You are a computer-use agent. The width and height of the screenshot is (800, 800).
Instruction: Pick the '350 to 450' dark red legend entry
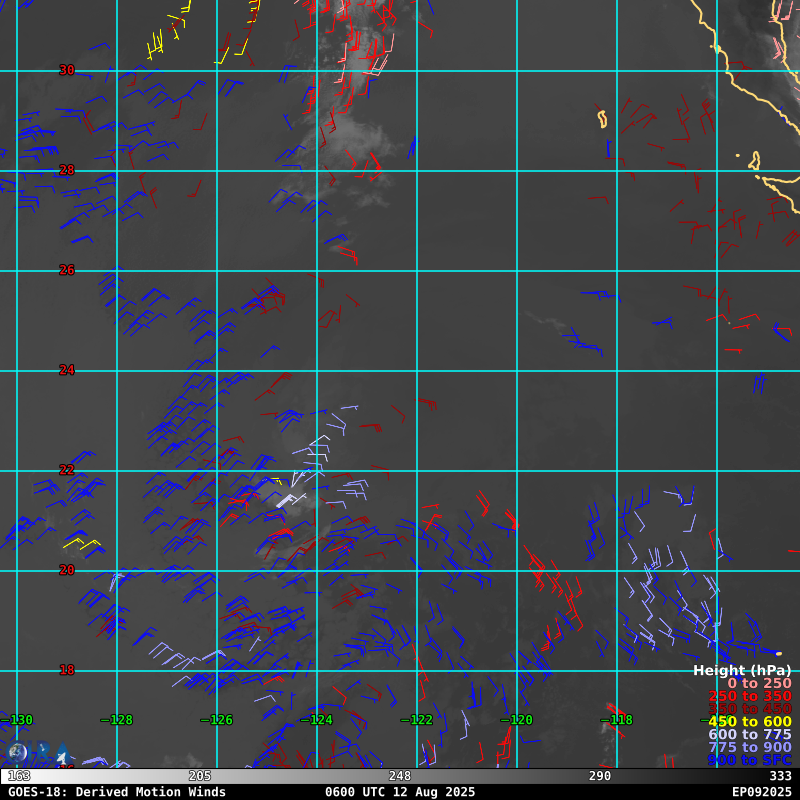(749, 709)
